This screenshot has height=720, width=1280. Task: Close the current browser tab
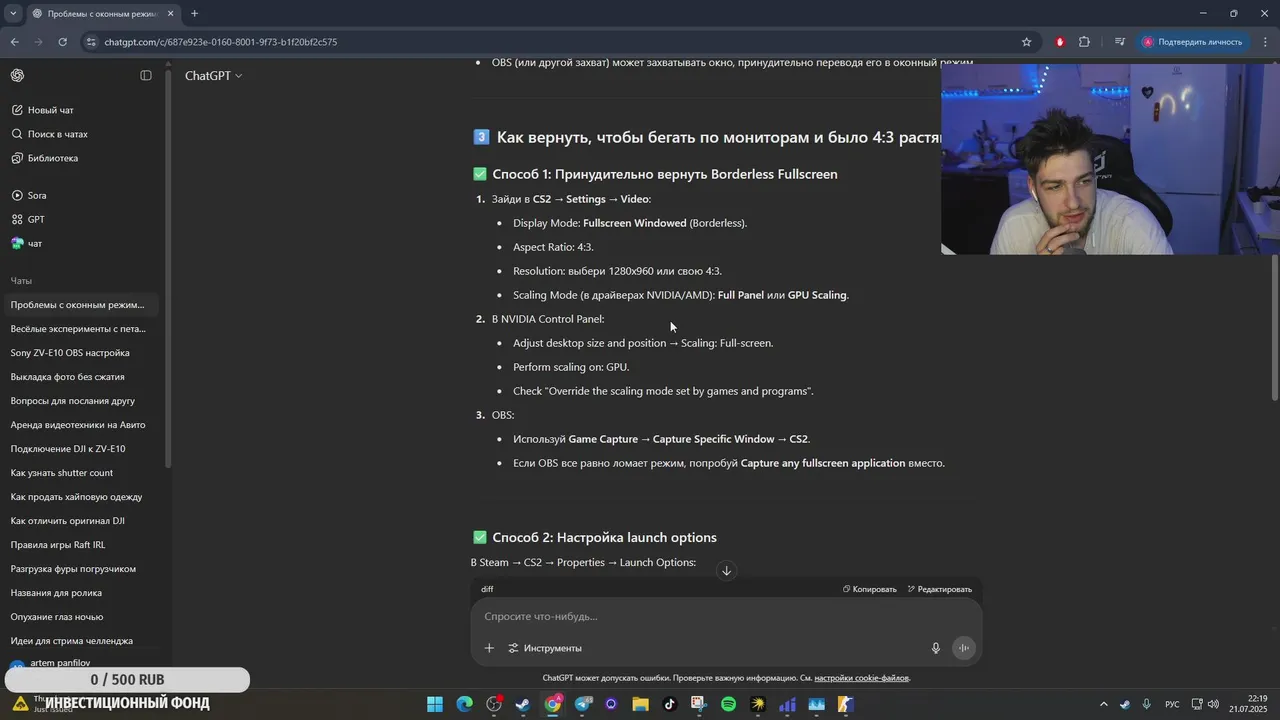coord(171,14)
